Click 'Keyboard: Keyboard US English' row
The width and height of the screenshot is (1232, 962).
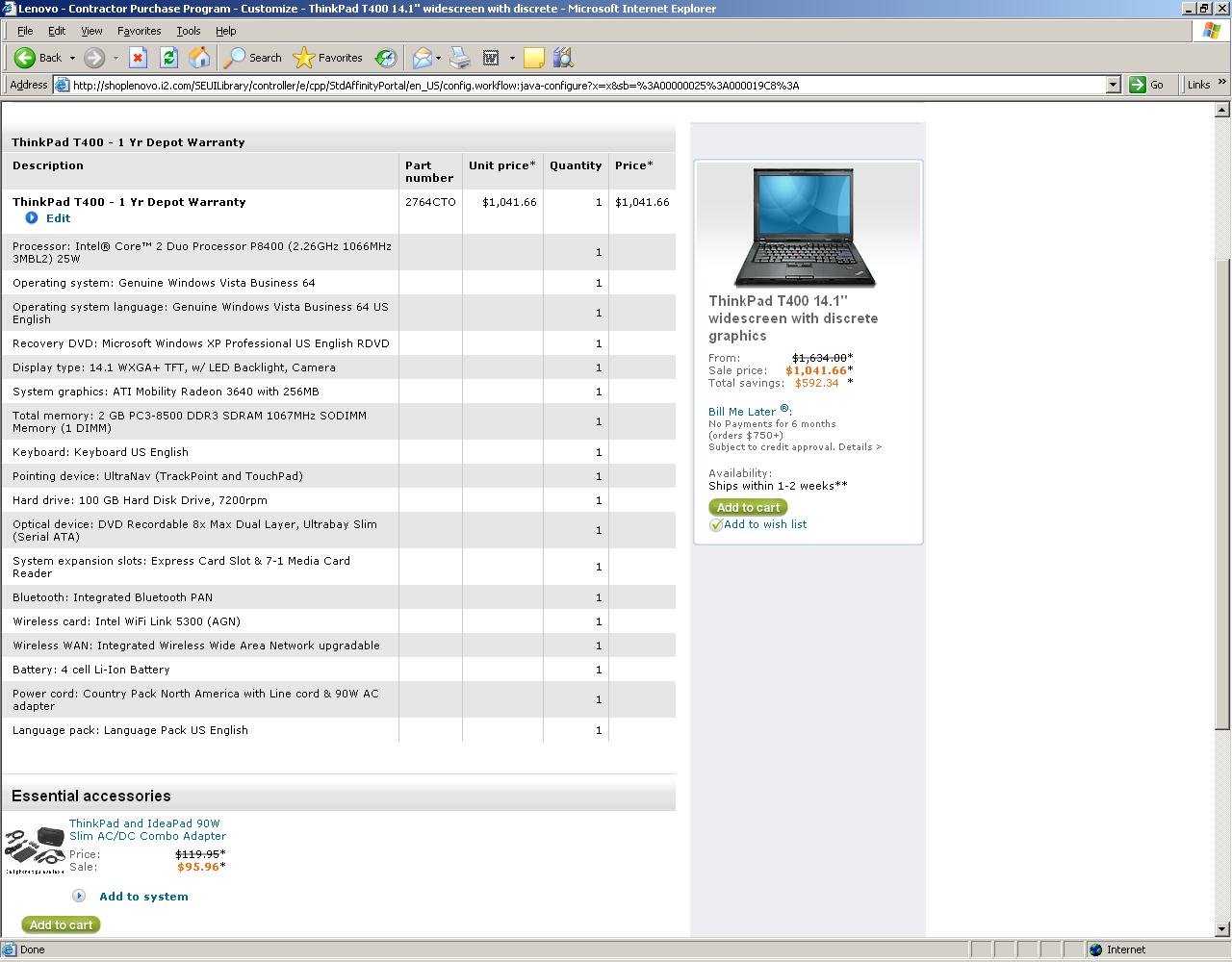tap(338, 452)
